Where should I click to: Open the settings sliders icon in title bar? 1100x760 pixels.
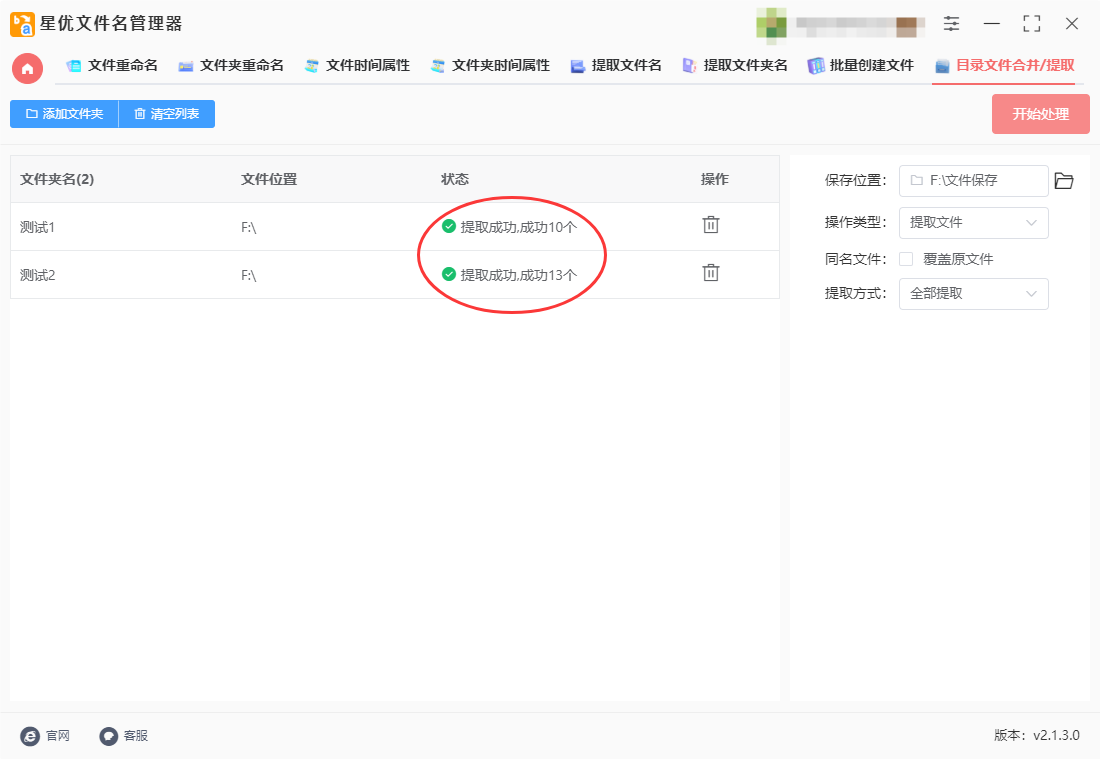[951, 24]
